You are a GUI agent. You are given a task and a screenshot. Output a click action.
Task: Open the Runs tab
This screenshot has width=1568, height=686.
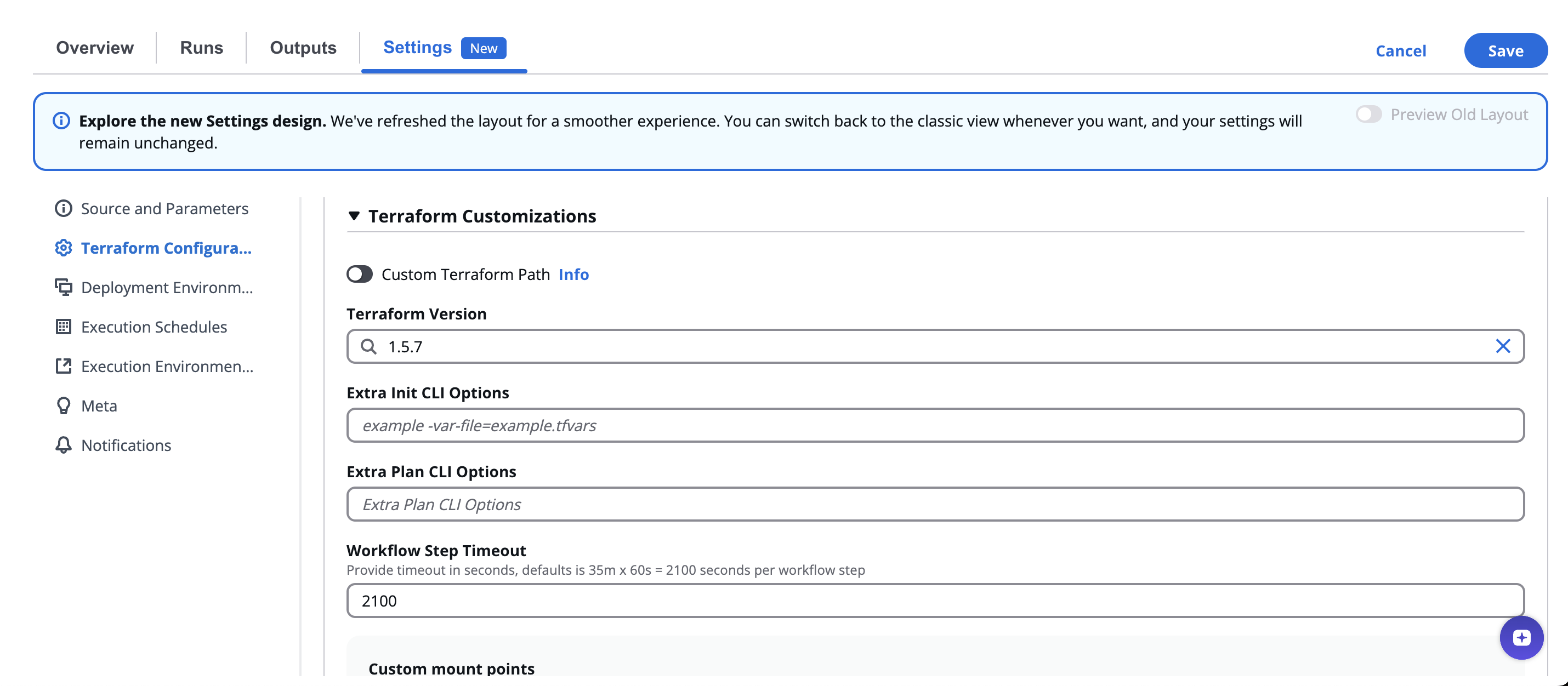point(201,48)
